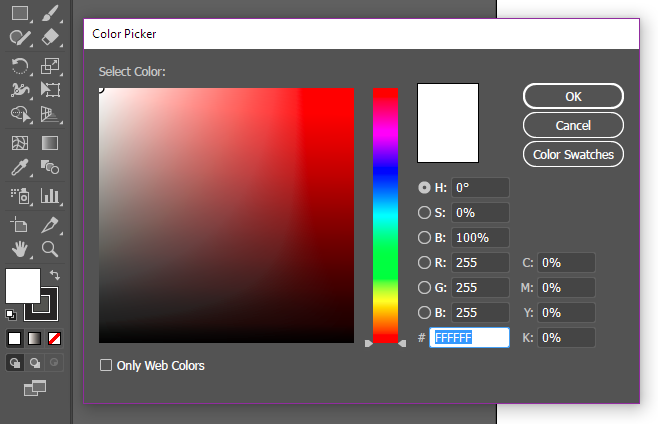Activate the Rotate tool
Screen dimensions: 663x424
(20, 66)
